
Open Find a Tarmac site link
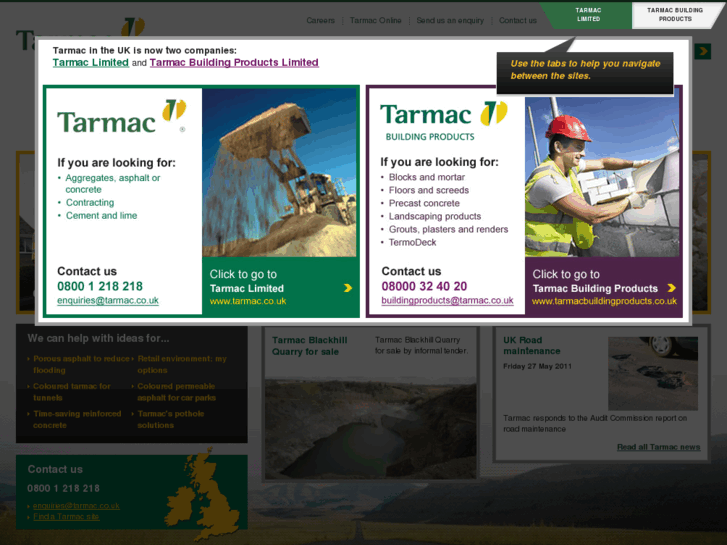pyautogui.click(x=66, y=517)
